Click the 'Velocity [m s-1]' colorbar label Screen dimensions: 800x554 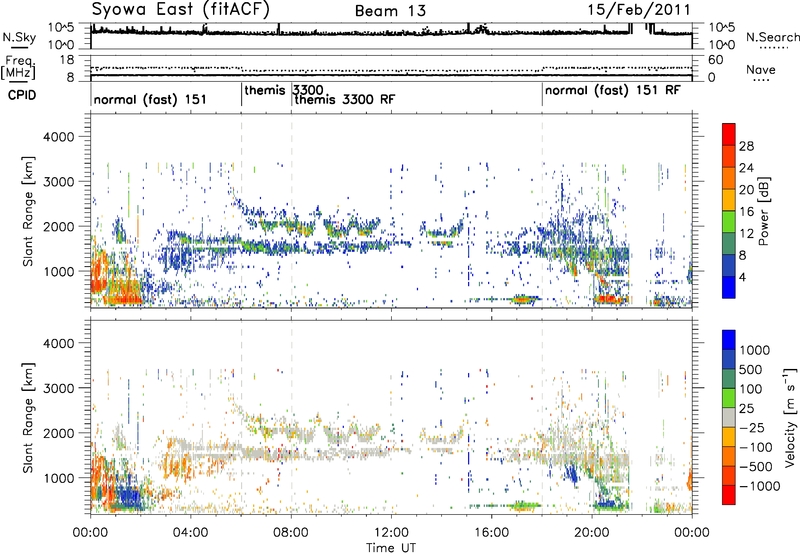coord(790,417)
